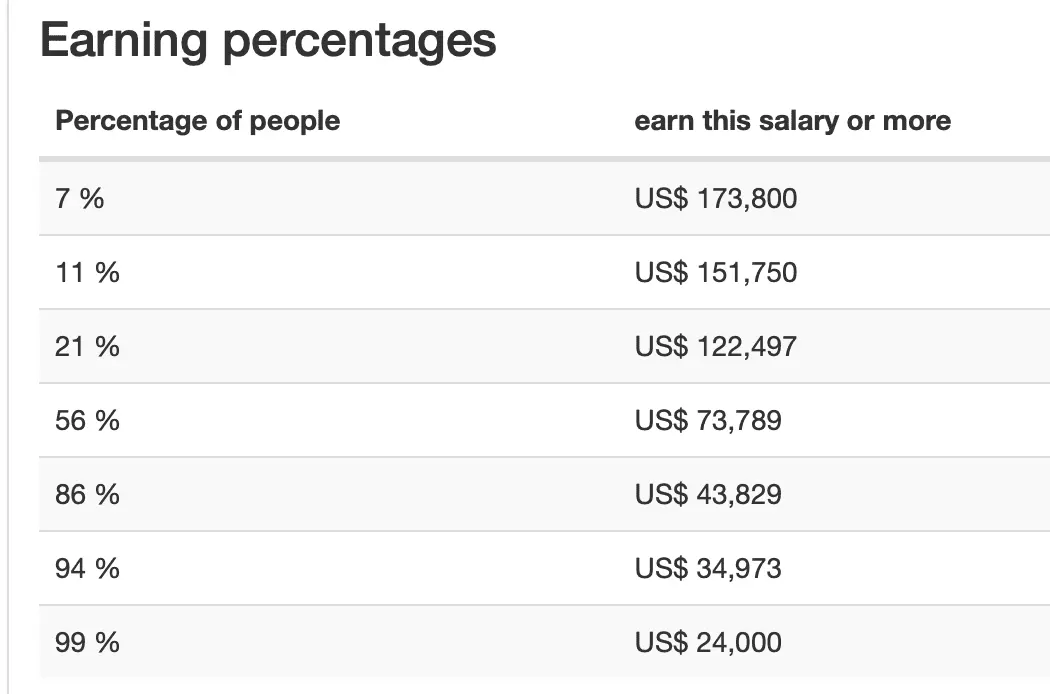Click the 94 % percentage cell
The image size is (1050, 694).
coord(87,568)
